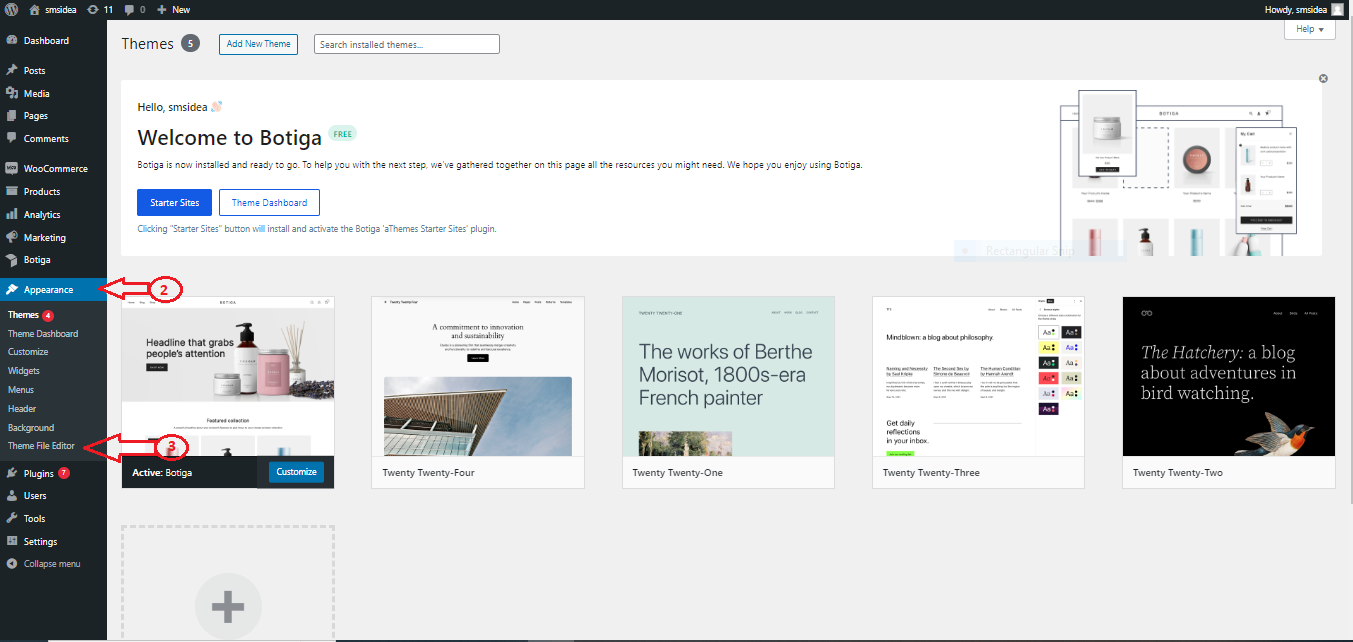Click the Media icon in sidebar
1353x642 pixels.
point(11,93)
